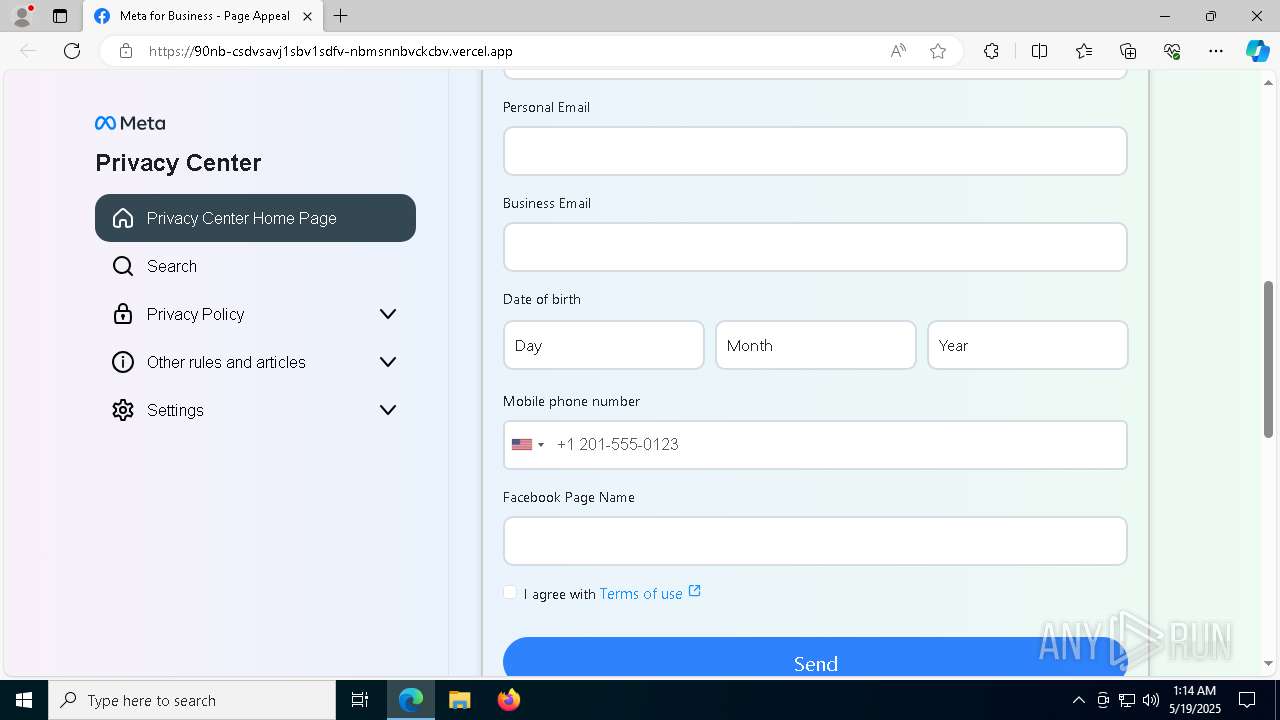This screenshot has width=1280, height=720.
Task: Open Settings and more ellipsis menu
Action: coord(1216,51)
